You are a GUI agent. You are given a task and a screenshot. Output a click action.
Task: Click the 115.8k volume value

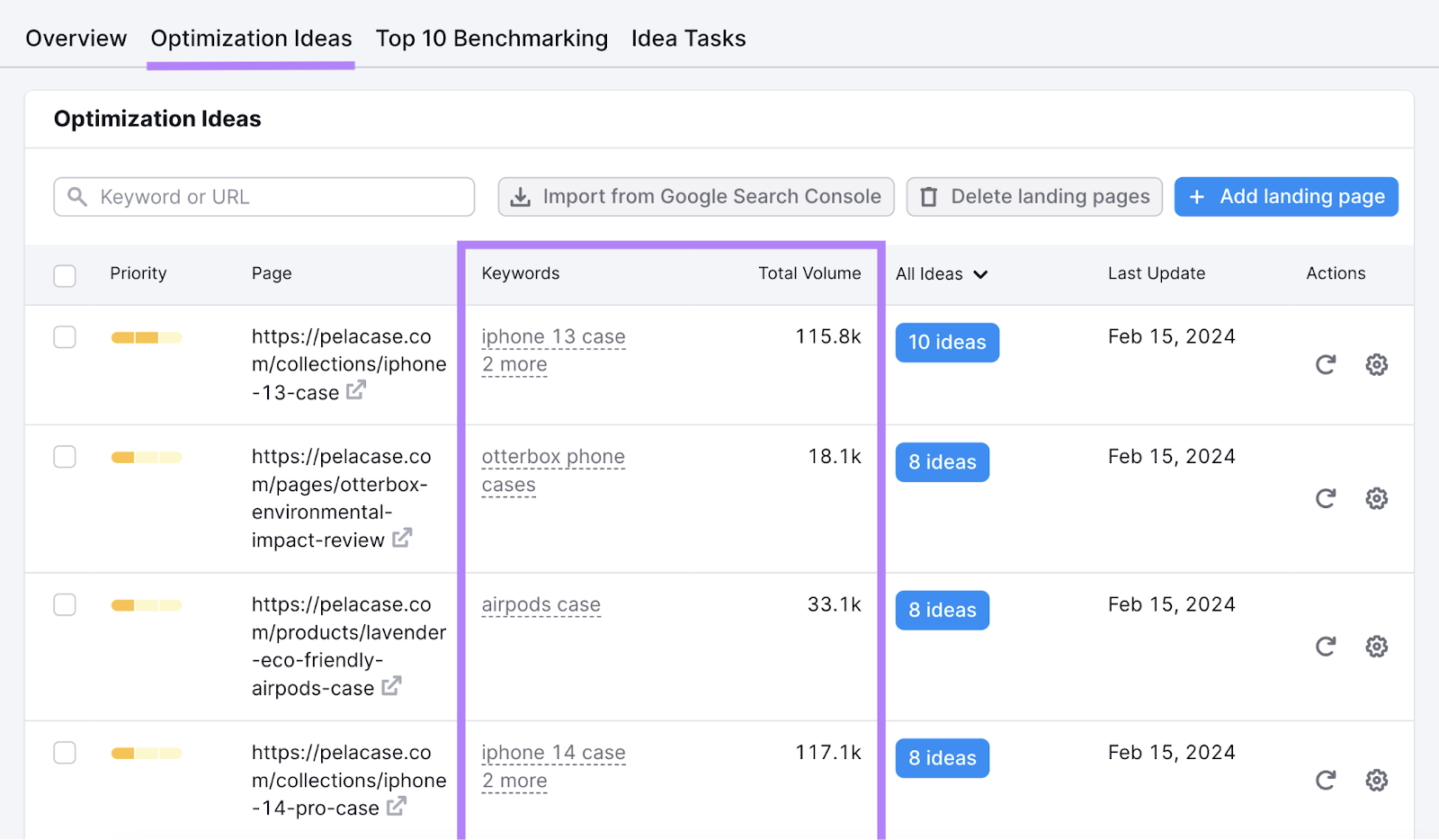click(x=828, y=336)
